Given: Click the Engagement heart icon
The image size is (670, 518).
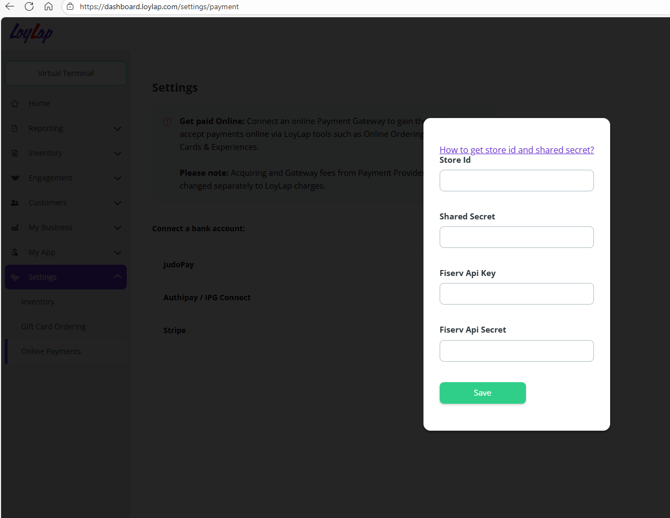Looking at the screenshot, I should [x=15, y=178].
